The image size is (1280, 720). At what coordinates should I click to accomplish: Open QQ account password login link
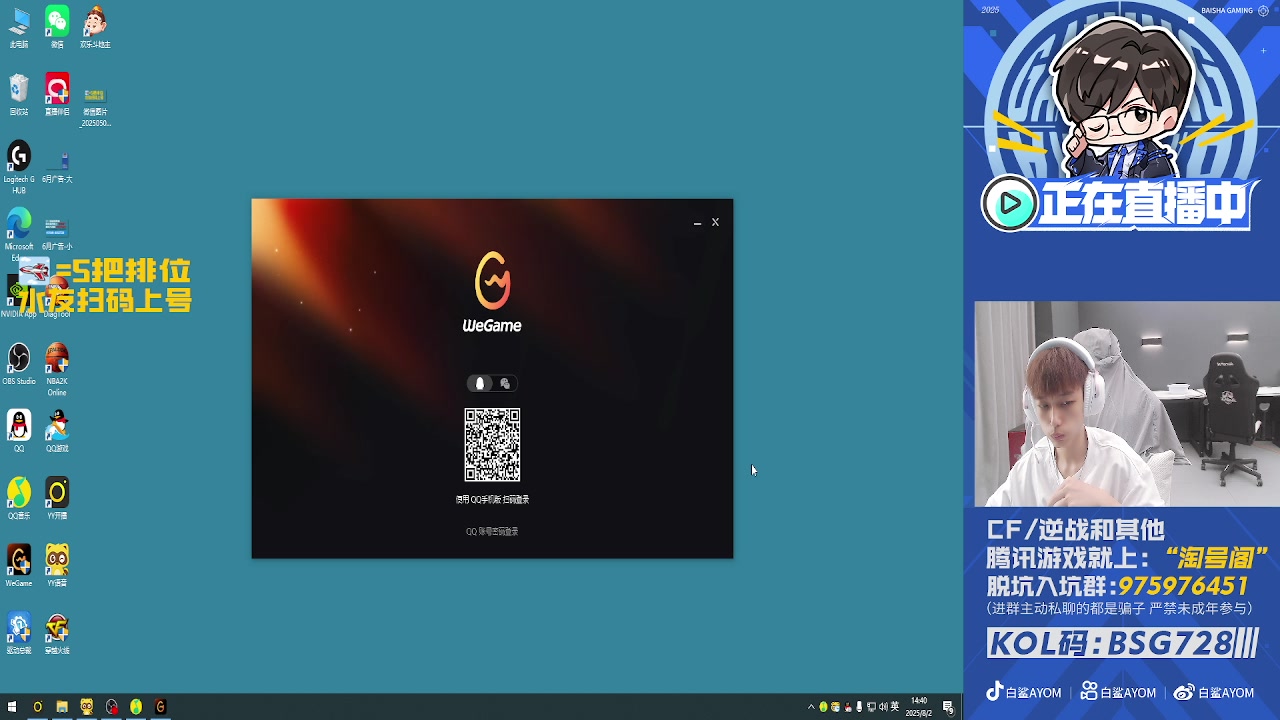point(492,532)
